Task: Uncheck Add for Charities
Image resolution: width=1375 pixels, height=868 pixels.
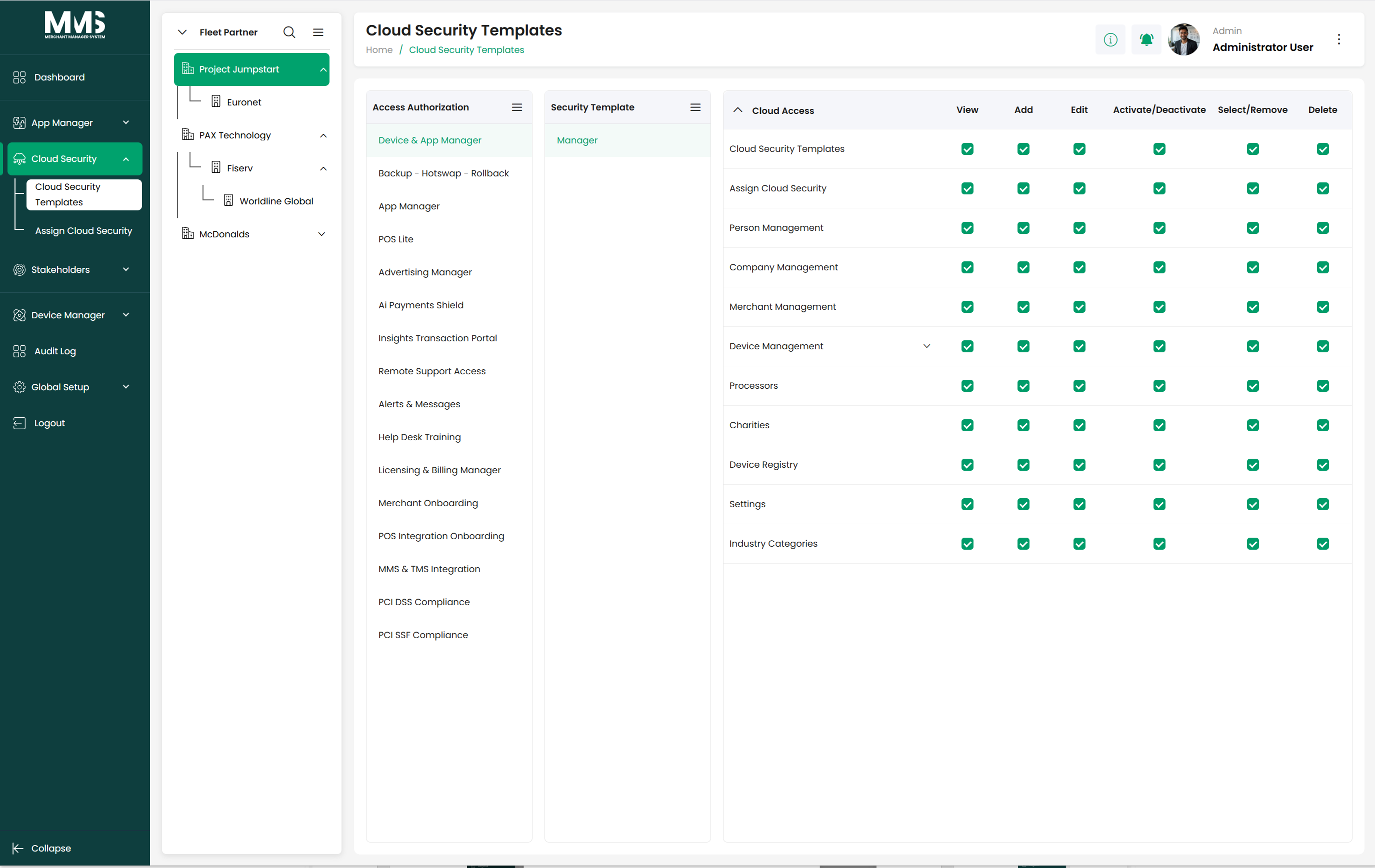Action: click(1023, 425)
